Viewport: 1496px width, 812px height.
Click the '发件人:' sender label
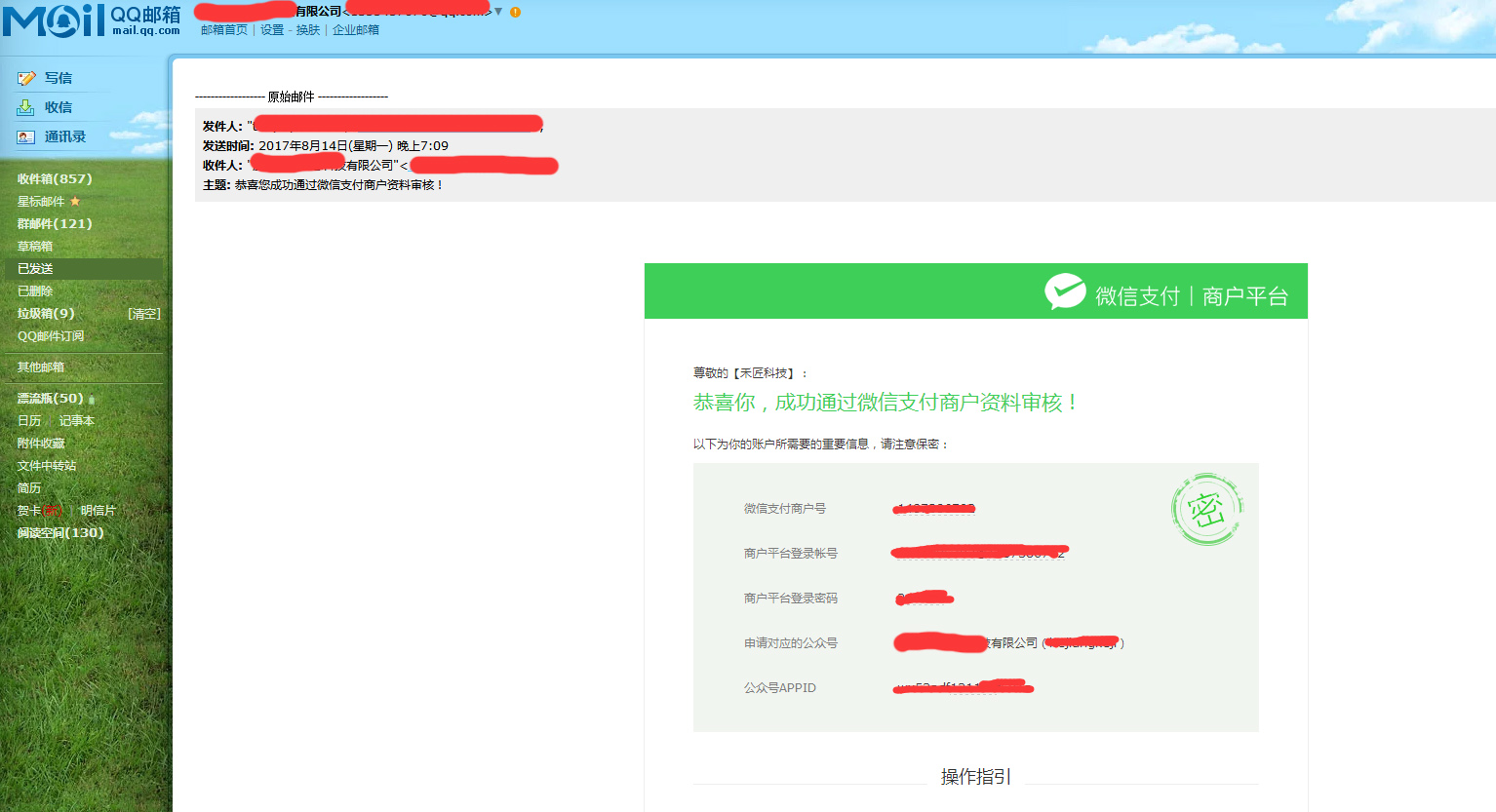coord(222,127)
